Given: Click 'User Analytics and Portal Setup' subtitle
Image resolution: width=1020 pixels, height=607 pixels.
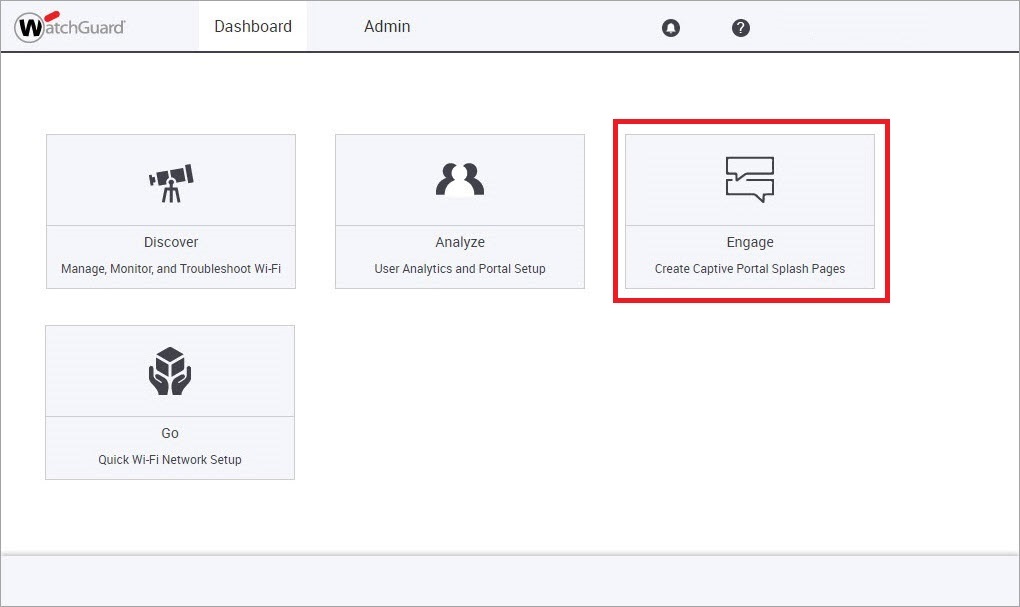Looking at the screenshot, I should (459, 268).
